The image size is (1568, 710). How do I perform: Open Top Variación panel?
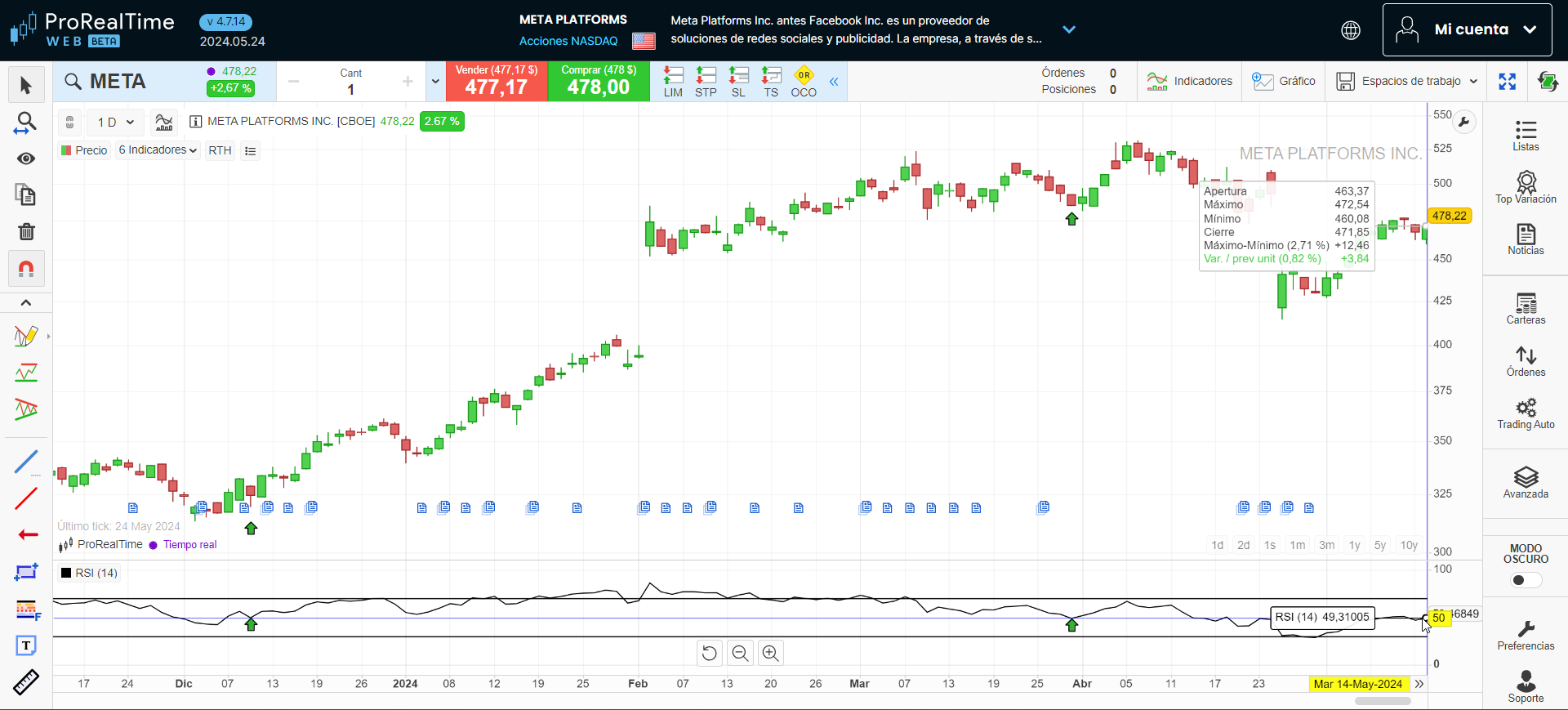[x=1526, y=187]
